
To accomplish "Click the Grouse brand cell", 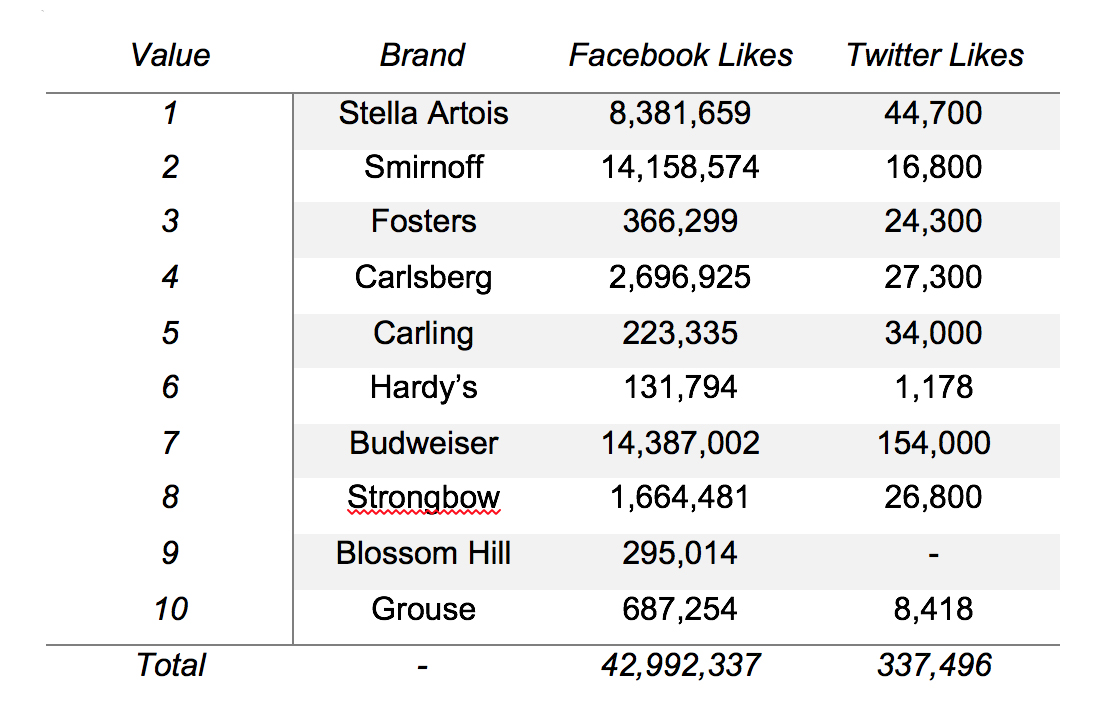I will pos(424,609).
